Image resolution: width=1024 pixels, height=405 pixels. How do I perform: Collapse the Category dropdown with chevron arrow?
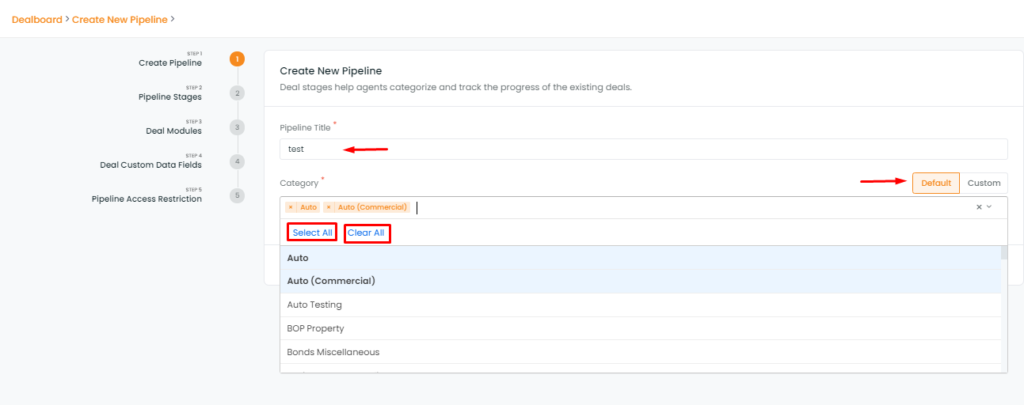(990, 207)
